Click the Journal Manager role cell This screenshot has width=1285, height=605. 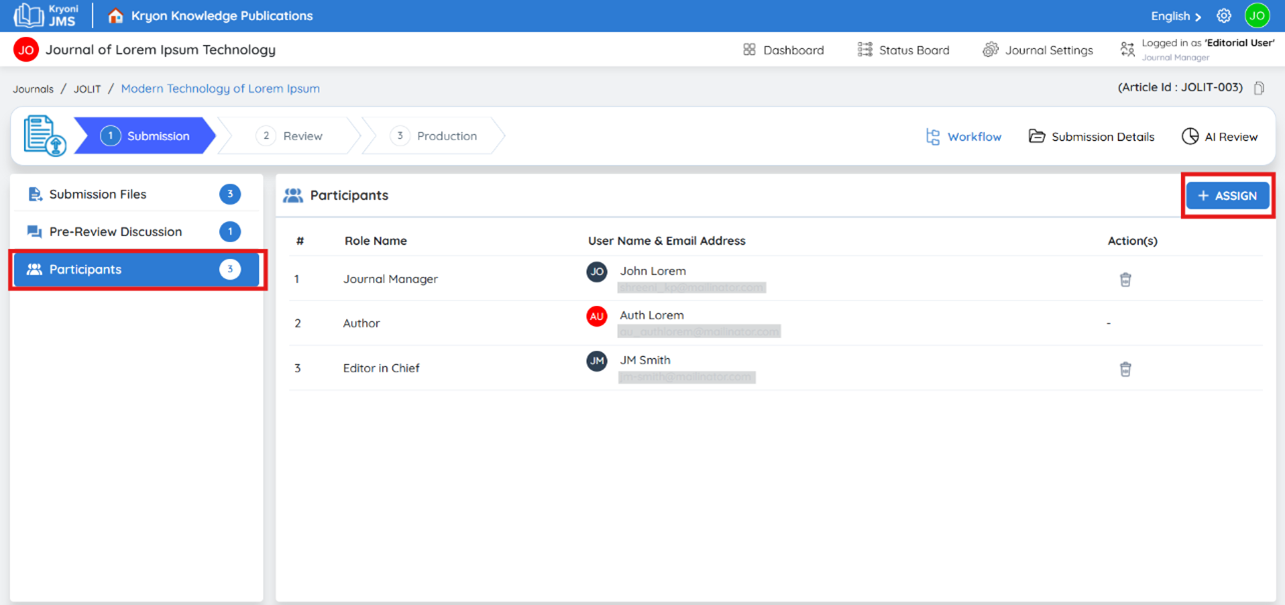coord(391,280)
